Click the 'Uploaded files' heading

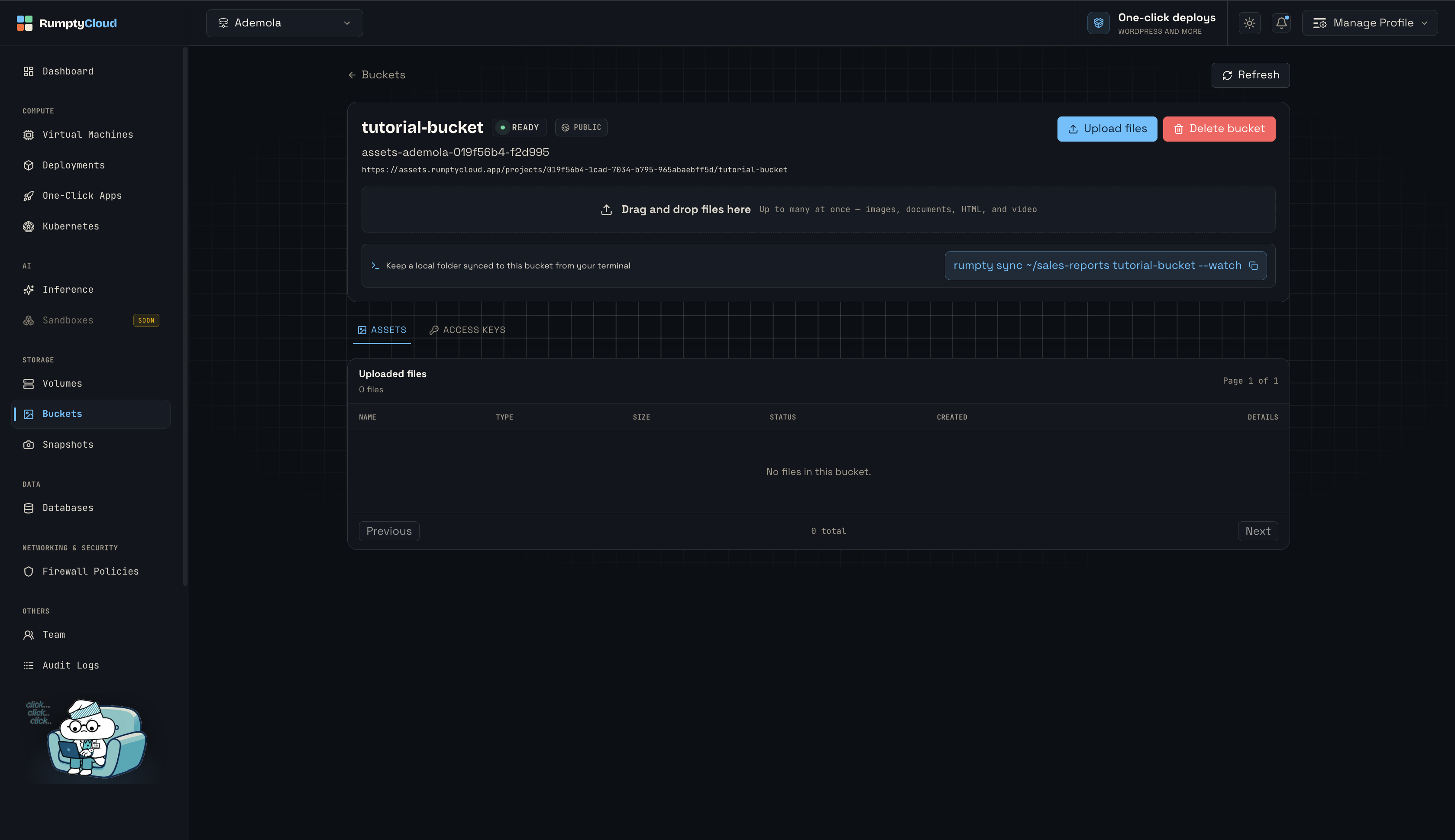point(392,374)
